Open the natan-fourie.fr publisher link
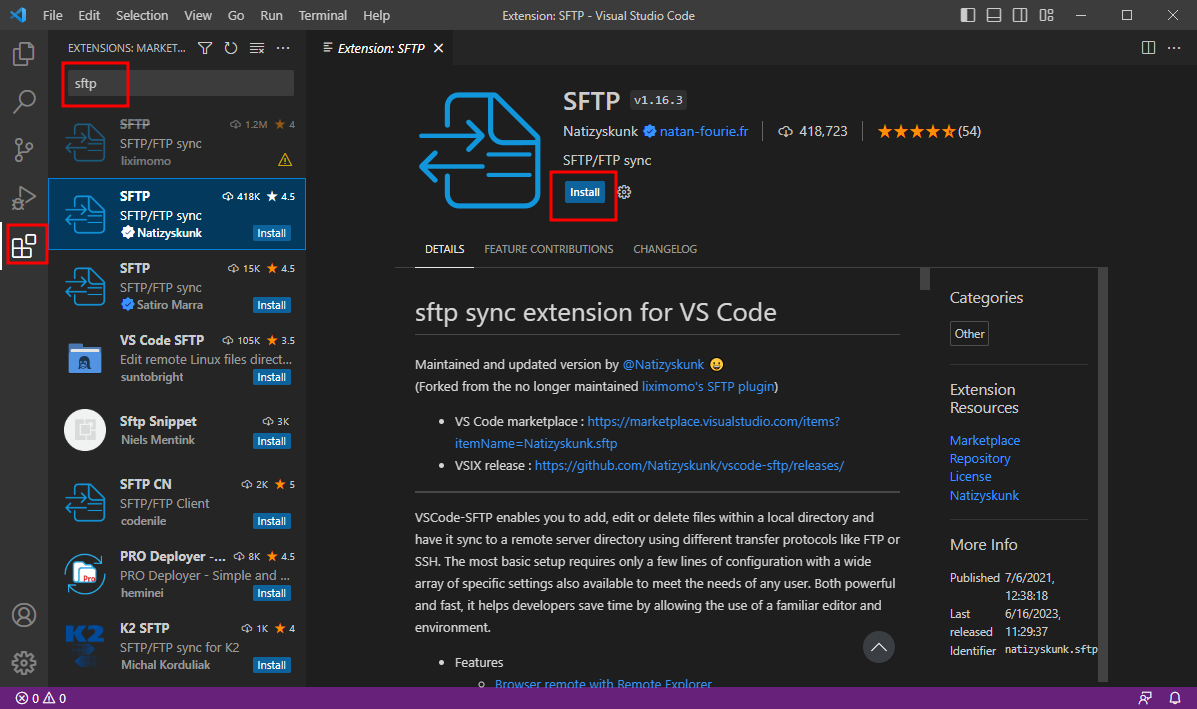Screen dimensions: 1197x709 coord(704,131)
